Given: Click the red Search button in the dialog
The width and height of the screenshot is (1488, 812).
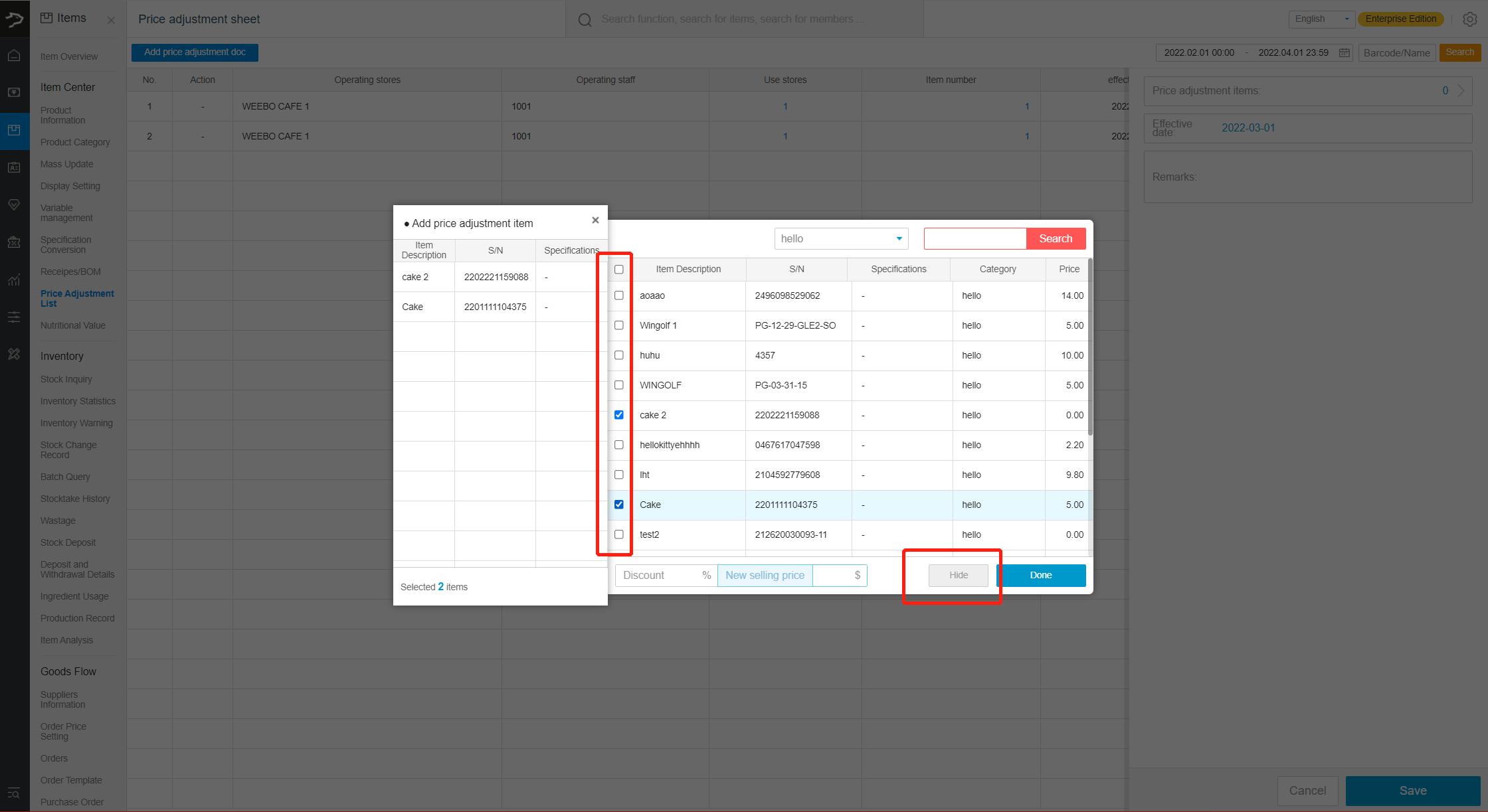Looking at the screenshot, I should pyautogui.click(x=1056, y=239).
